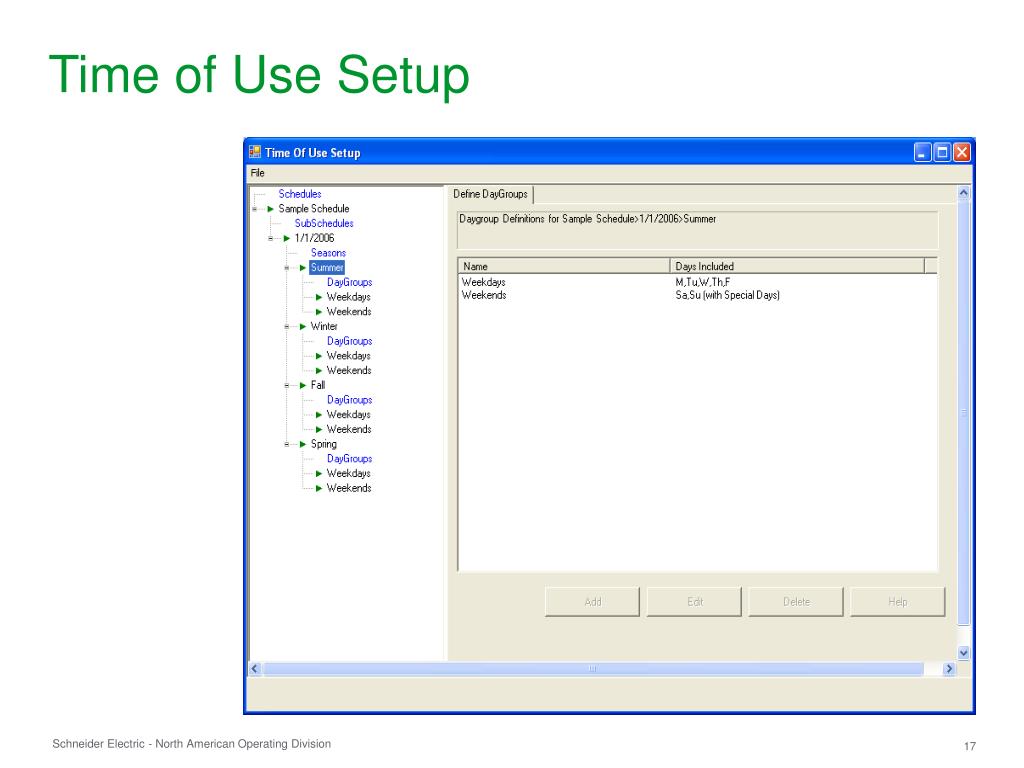This screenshot has width=1024, height=768.
Task: Click DayGroups under Spring
Action: click(x=349, y=458)
